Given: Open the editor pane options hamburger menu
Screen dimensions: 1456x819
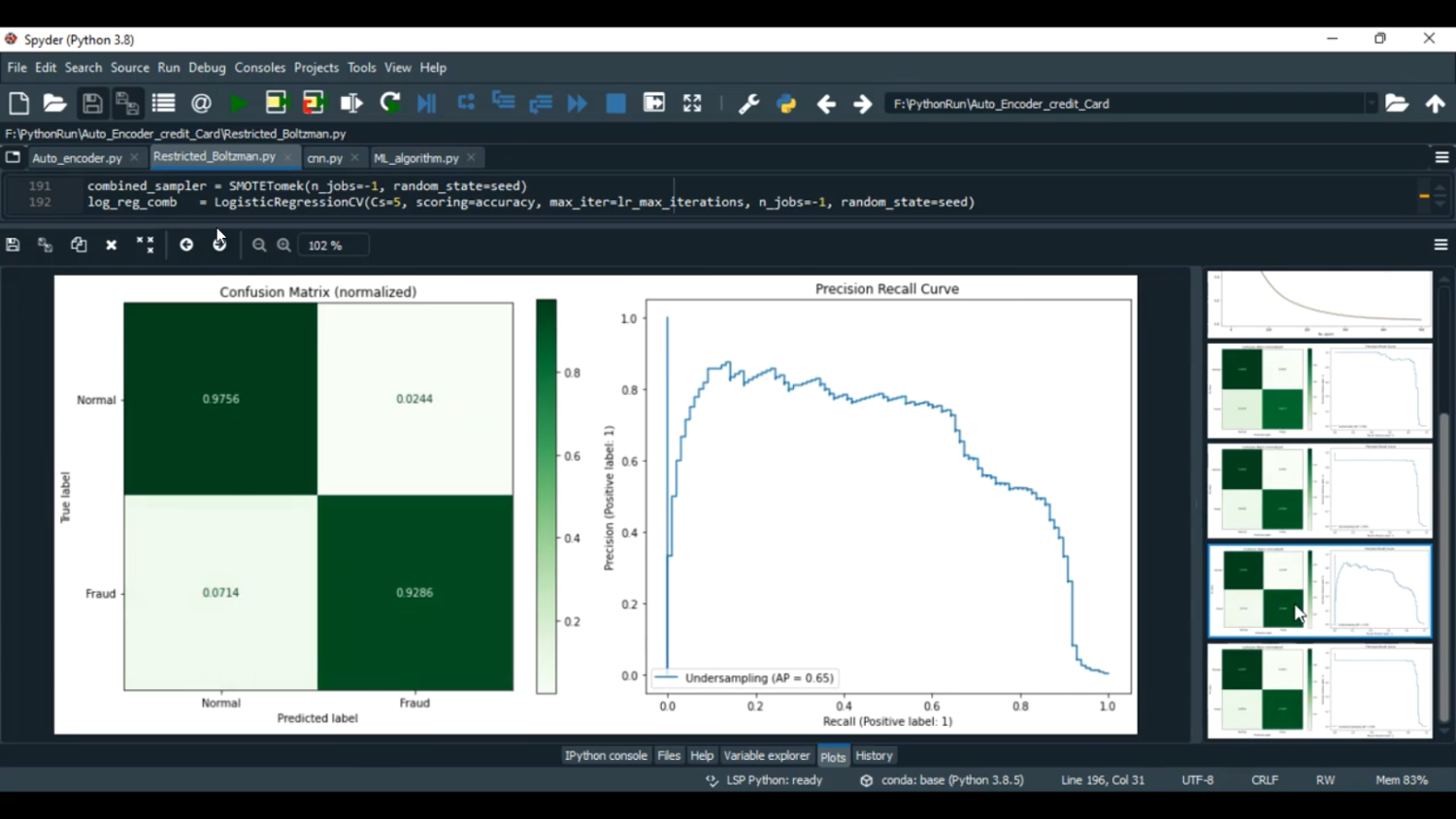Looking at the screenshot, I should click(x=1441, y=157).
